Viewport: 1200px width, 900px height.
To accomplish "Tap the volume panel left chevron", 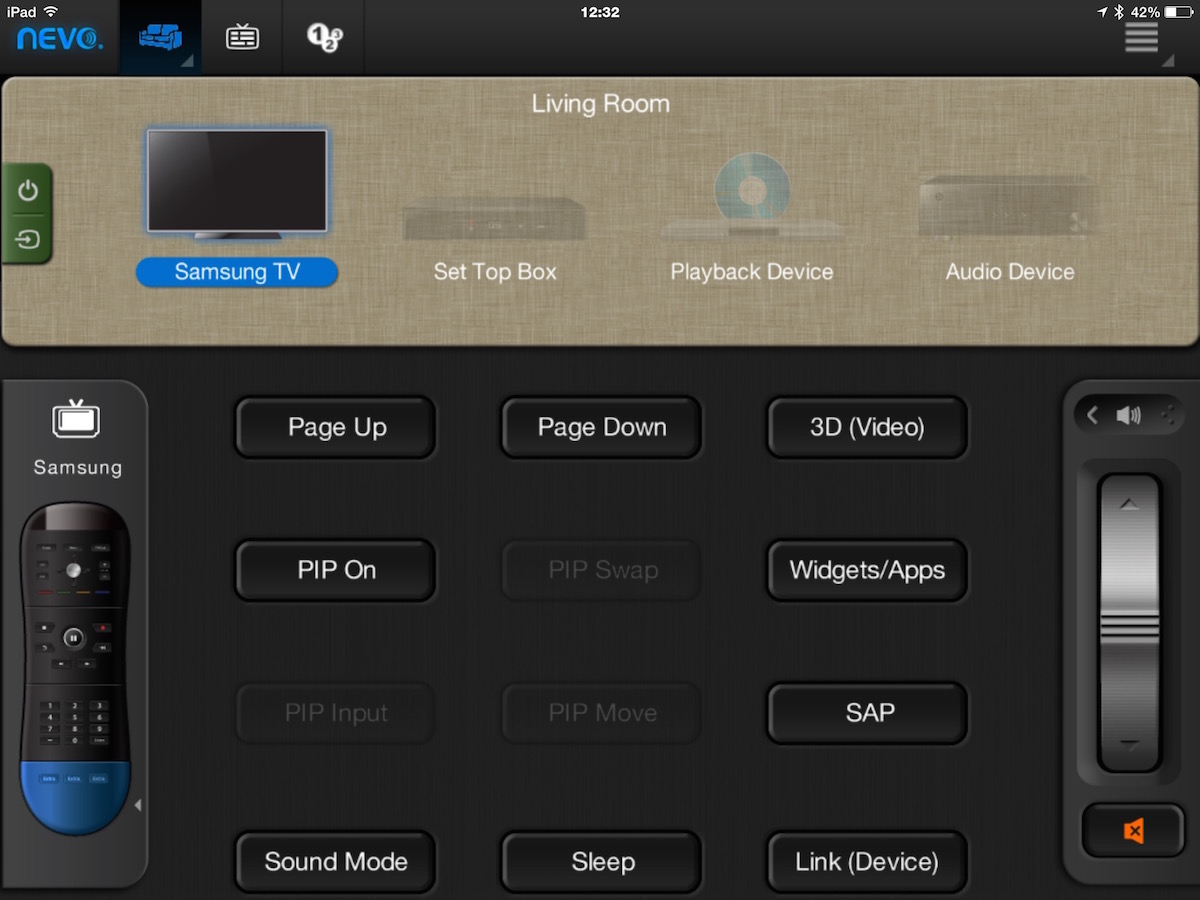I will click(1092, 415).
